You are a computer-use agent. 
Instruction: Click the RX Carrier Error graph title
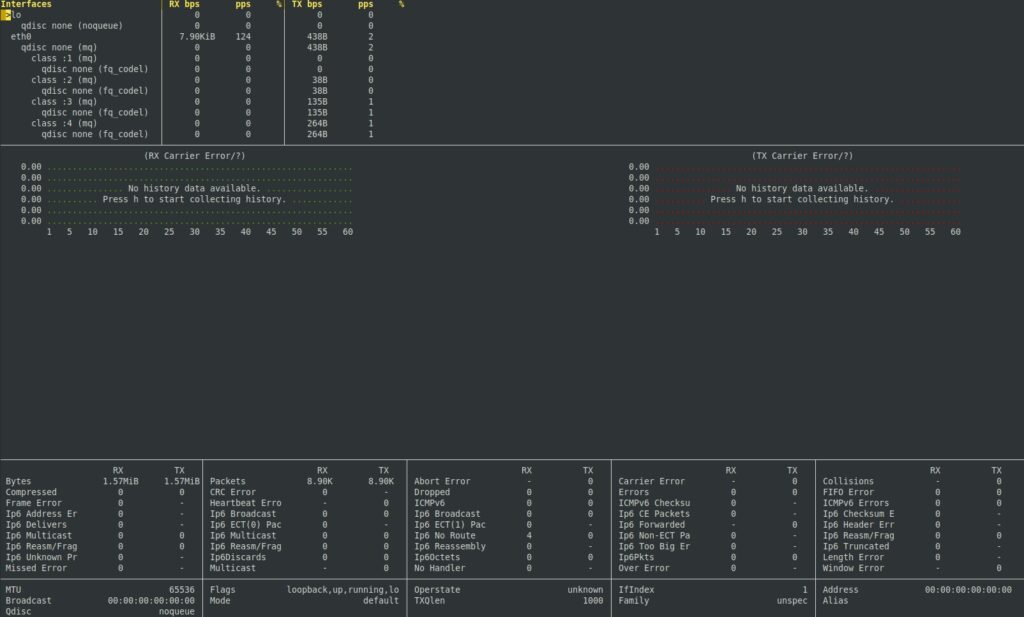tap(195, 156)
